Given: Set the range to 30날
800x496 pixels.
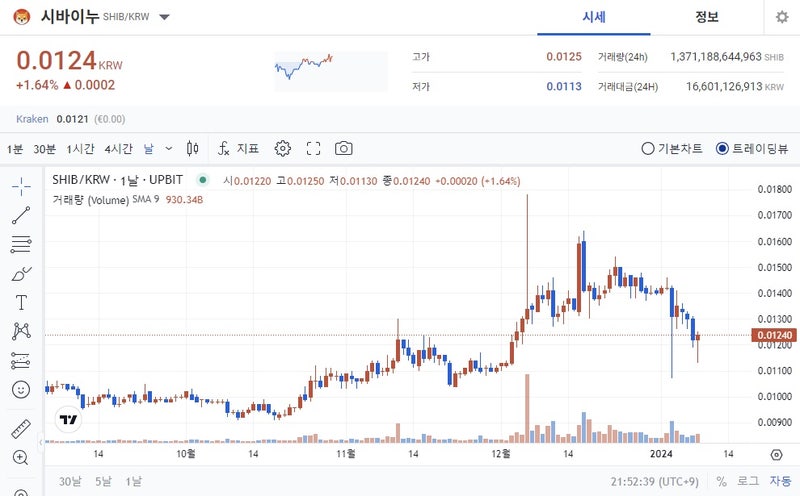Looking at the screenshot, I should pyautogui.click(x=70, y=481).
